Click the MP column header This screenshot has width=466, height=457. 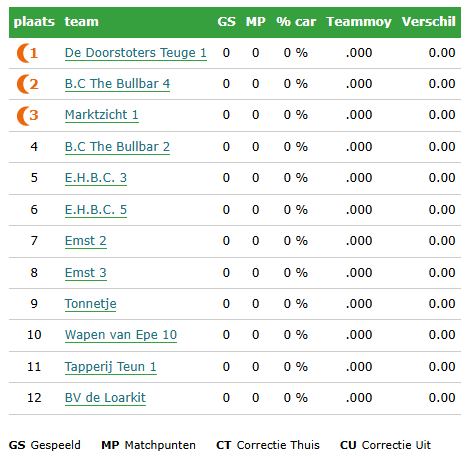click(x=256, y=22)
